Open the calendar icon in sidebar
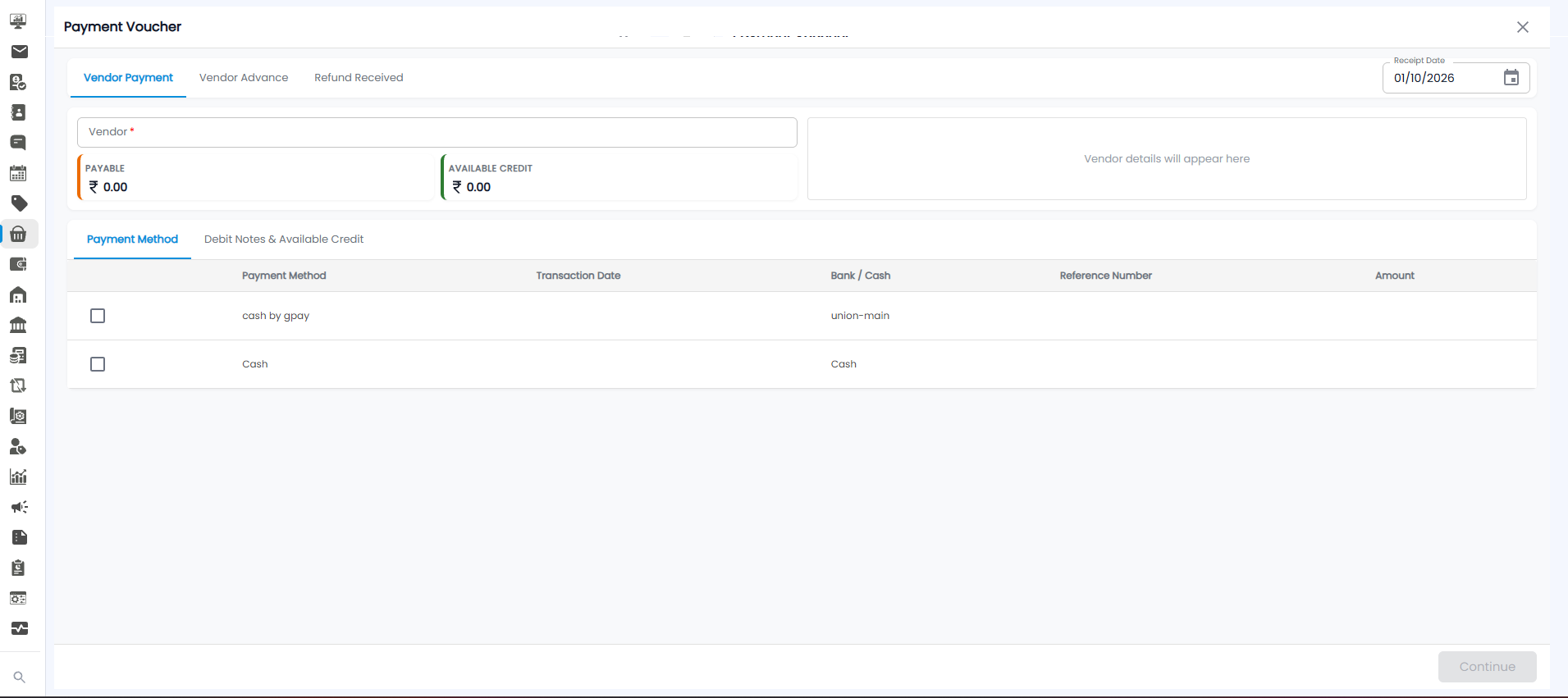The width and height of the screenshot is (1568, 698). coord(18,173)
